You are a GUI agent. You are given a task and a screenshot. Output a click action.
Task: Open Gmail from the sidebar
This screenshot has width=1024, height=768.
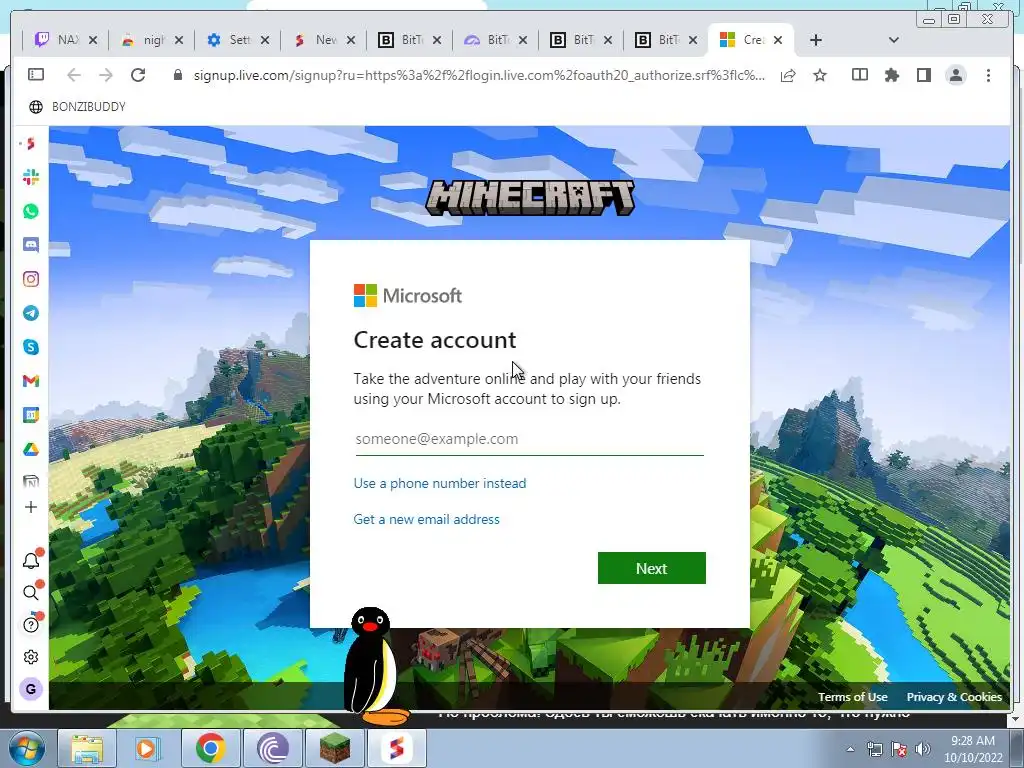click(31, 381)
